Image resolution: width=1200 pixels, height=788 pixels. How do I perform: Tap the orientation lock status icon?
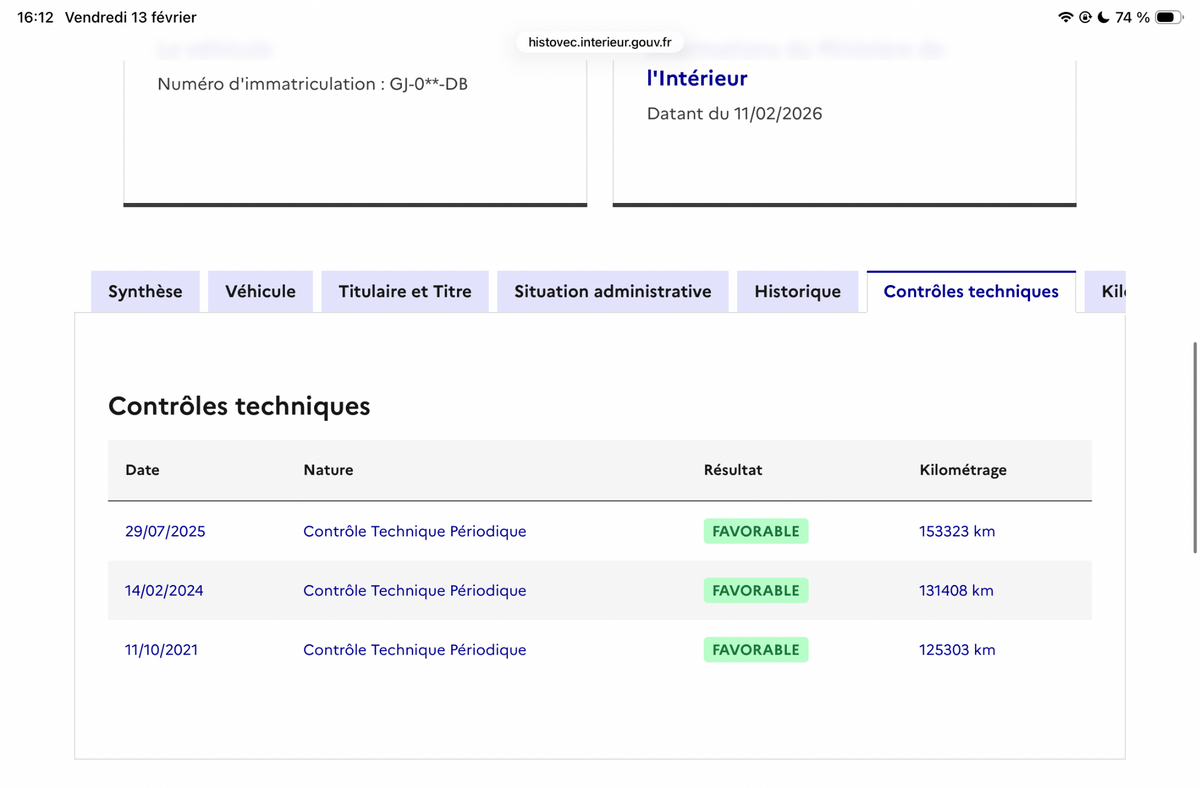1085,17
